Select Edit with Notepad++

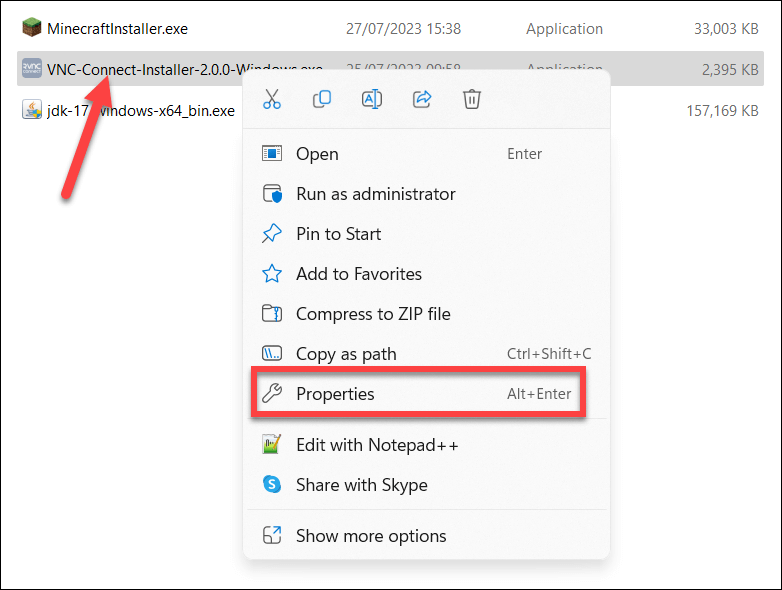click(377, 445)
